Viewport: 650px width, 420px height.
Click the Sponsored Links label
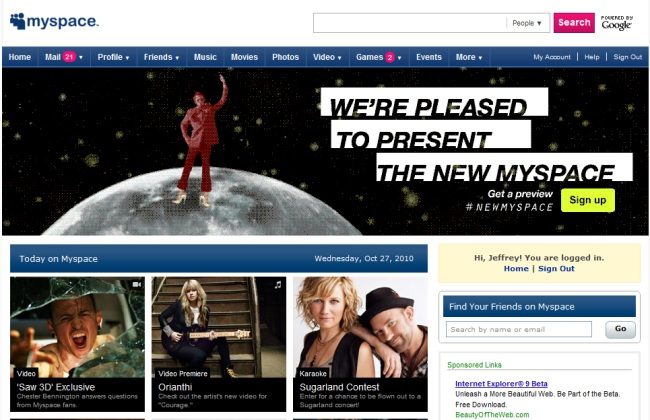(x=475, y=365)
